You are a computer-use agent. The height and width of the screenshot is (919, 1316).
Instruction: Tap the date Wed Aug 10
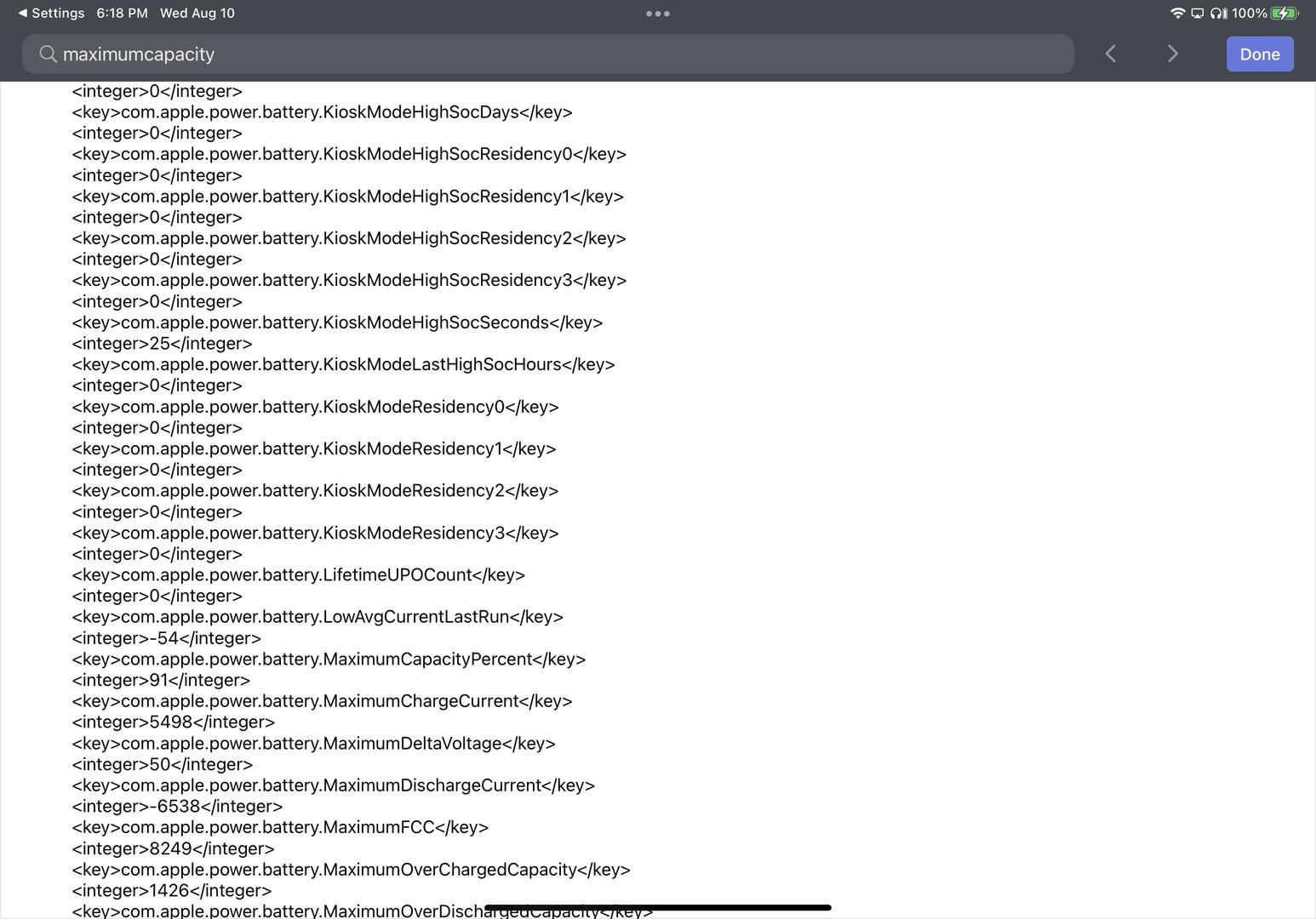(x=197, y=14)
